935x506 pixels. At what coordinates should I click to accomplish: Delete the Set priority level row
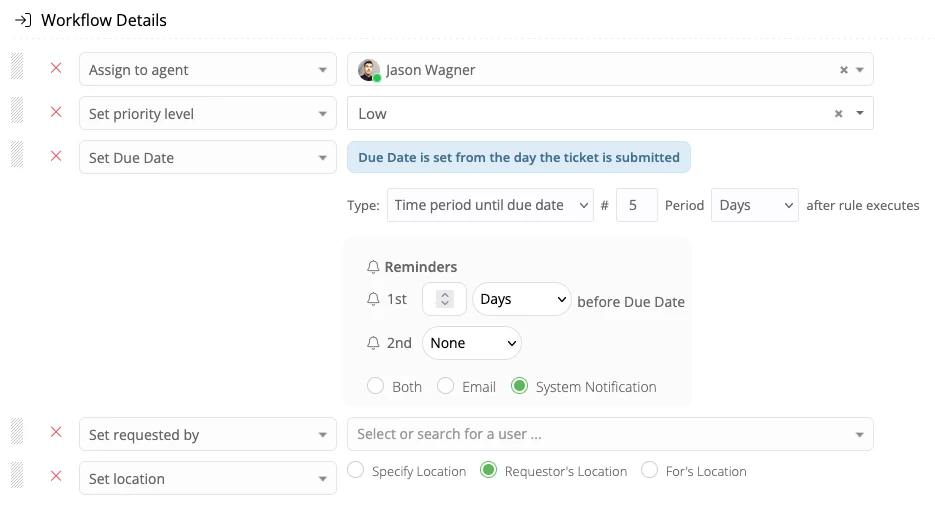(x=56, y=113)
